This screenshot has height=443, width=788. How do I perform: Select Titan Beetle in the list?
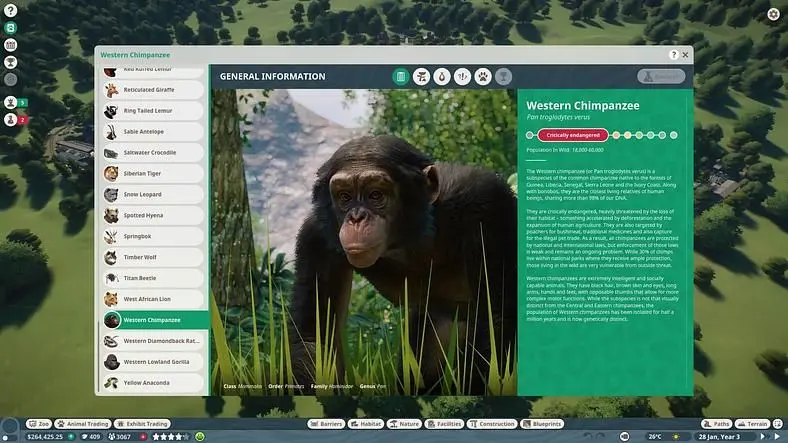(153, 278)
